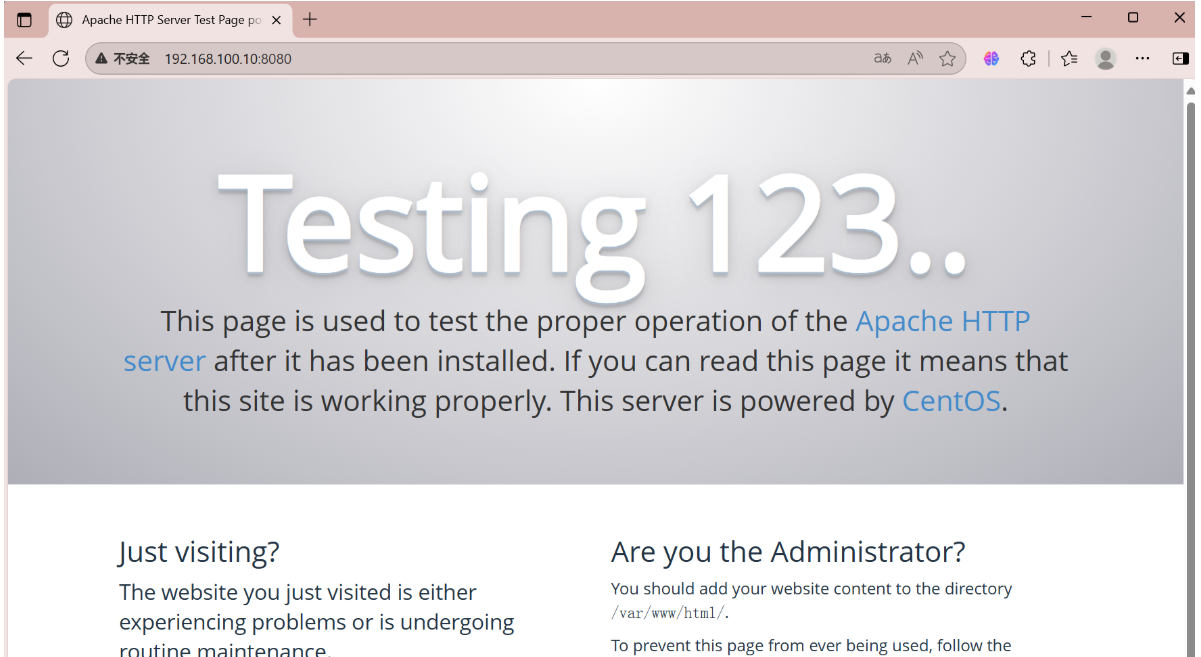Toggle the browser sidebar icon

[1180, 59]
